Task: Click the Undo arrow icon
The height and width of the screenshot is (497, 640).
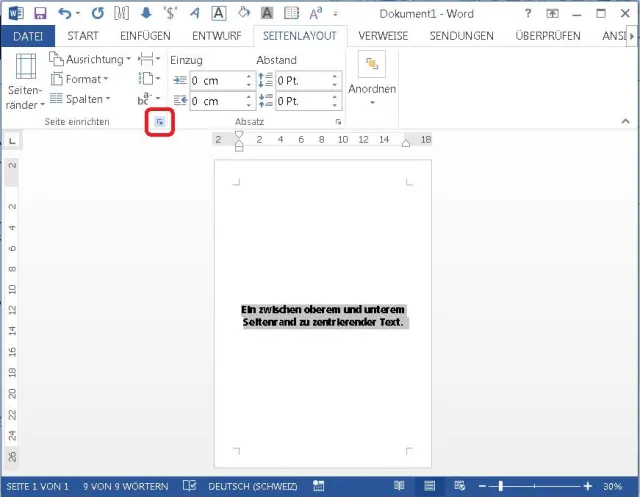Action: pos(65,12)
